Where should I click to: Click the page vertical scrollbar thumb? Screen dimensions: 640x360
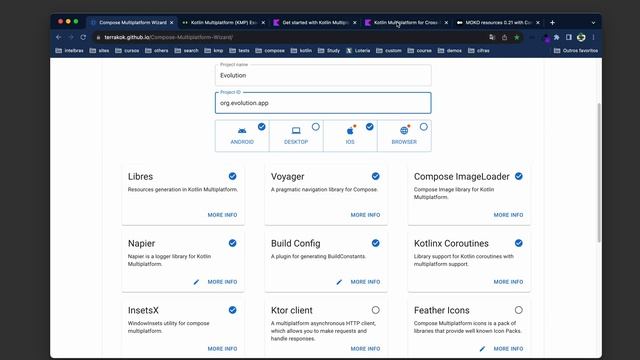coord(599,173)
